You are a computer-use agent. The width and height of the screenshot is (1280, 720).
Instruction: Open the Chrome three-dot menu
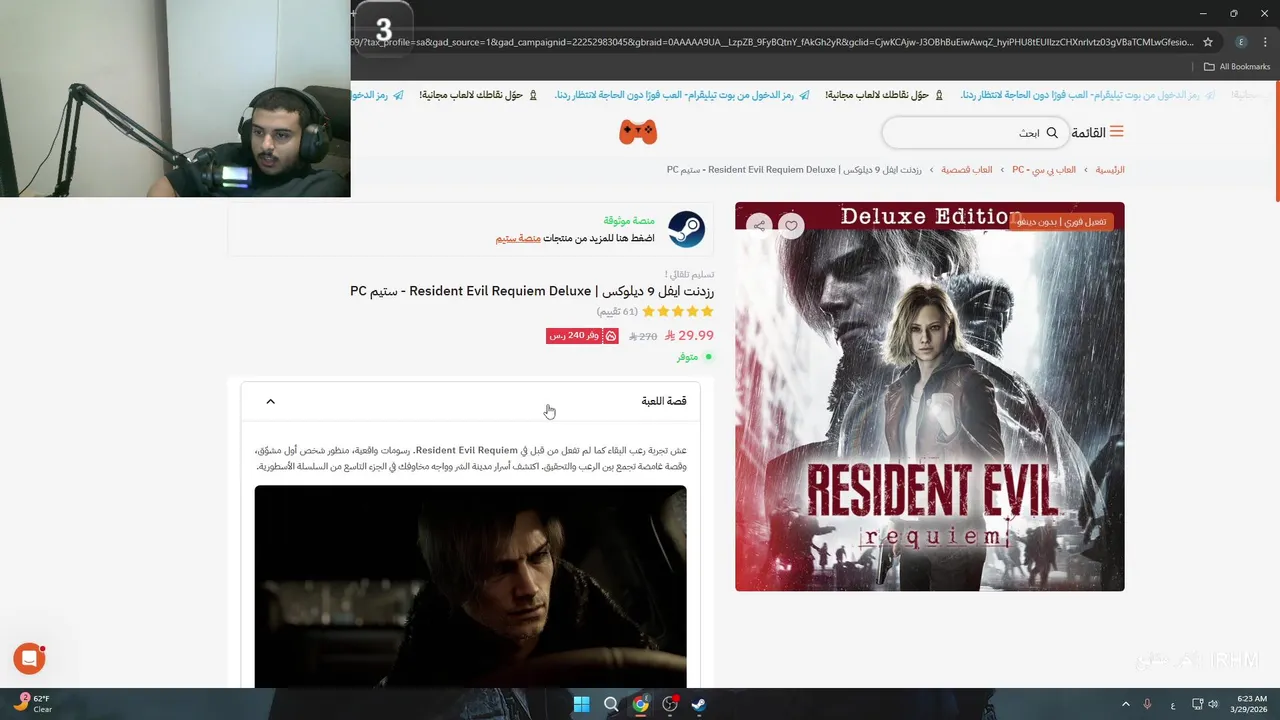[1264, 42]
